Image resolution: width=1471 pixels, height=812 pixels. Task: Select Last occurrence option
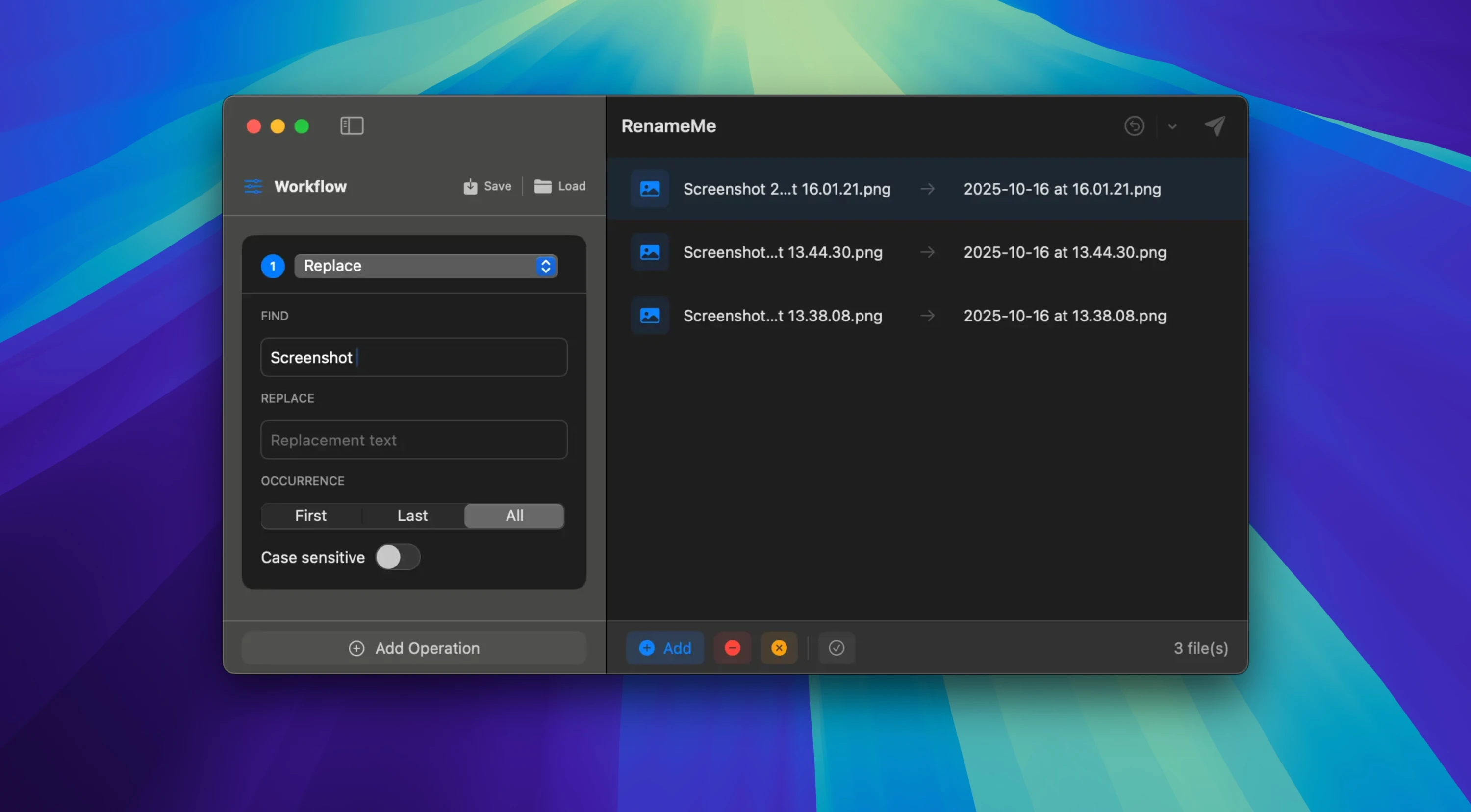[412, 515]
